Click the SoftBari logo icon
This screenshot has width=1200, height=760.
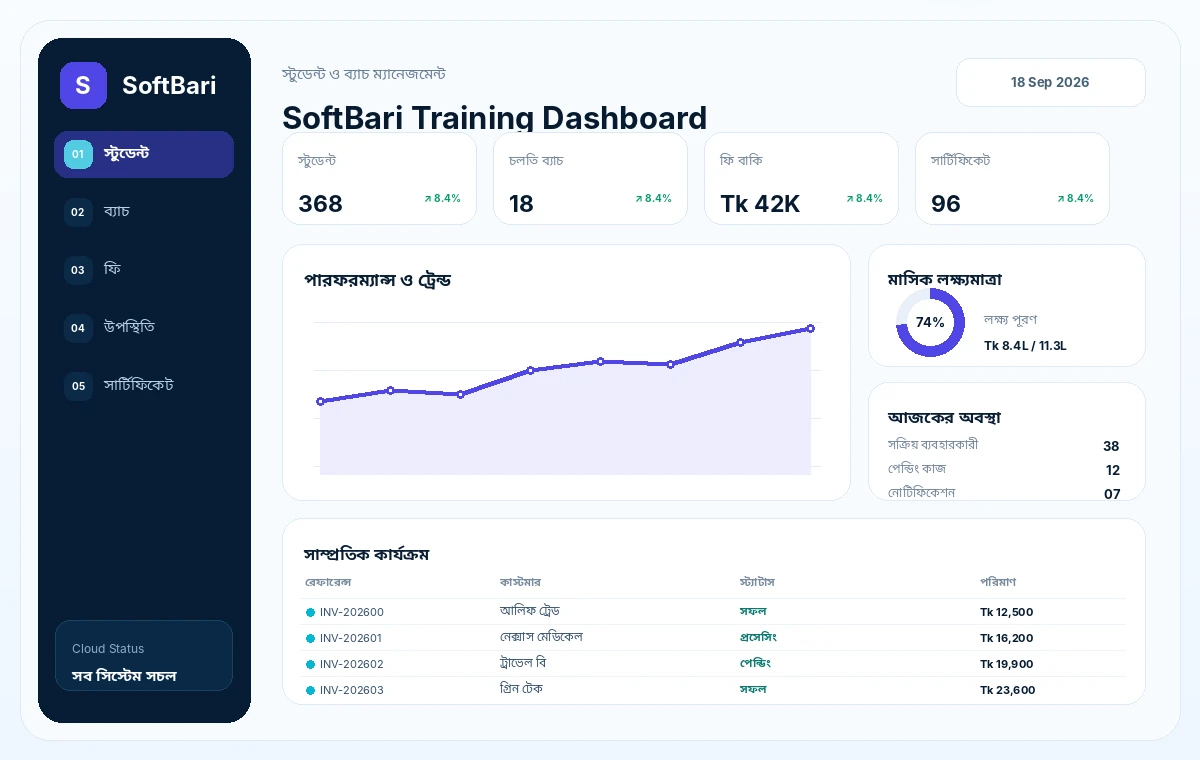click(83, 85)
